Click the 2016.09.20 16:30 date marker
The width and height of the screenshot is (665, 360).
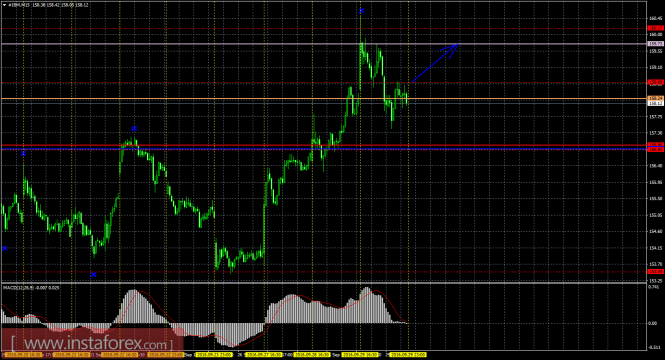[23, 354]
